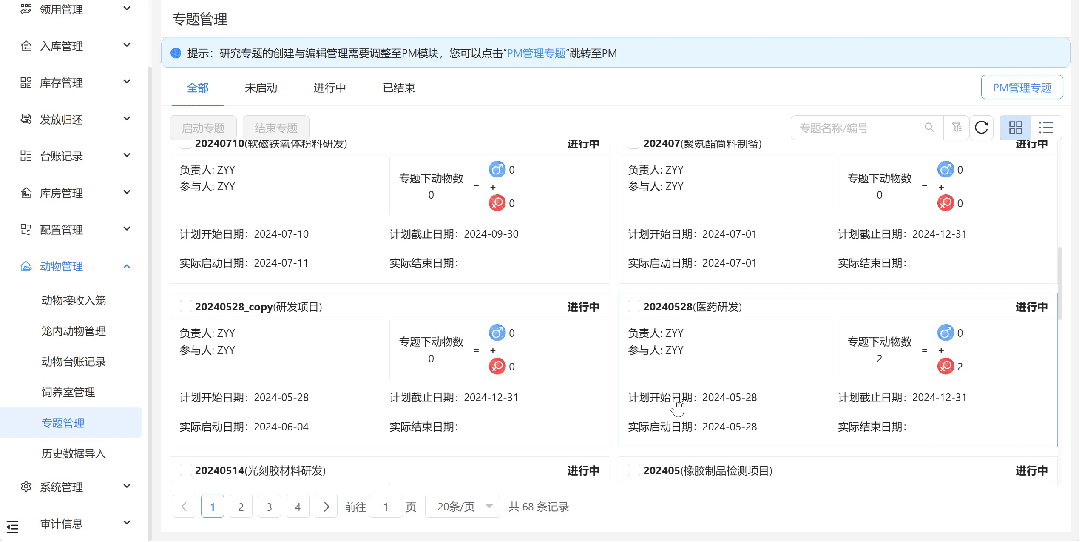This screenshot has width=1080, height=542.
Task: Switch to the 进行中 tab
Action: [330, 88]
